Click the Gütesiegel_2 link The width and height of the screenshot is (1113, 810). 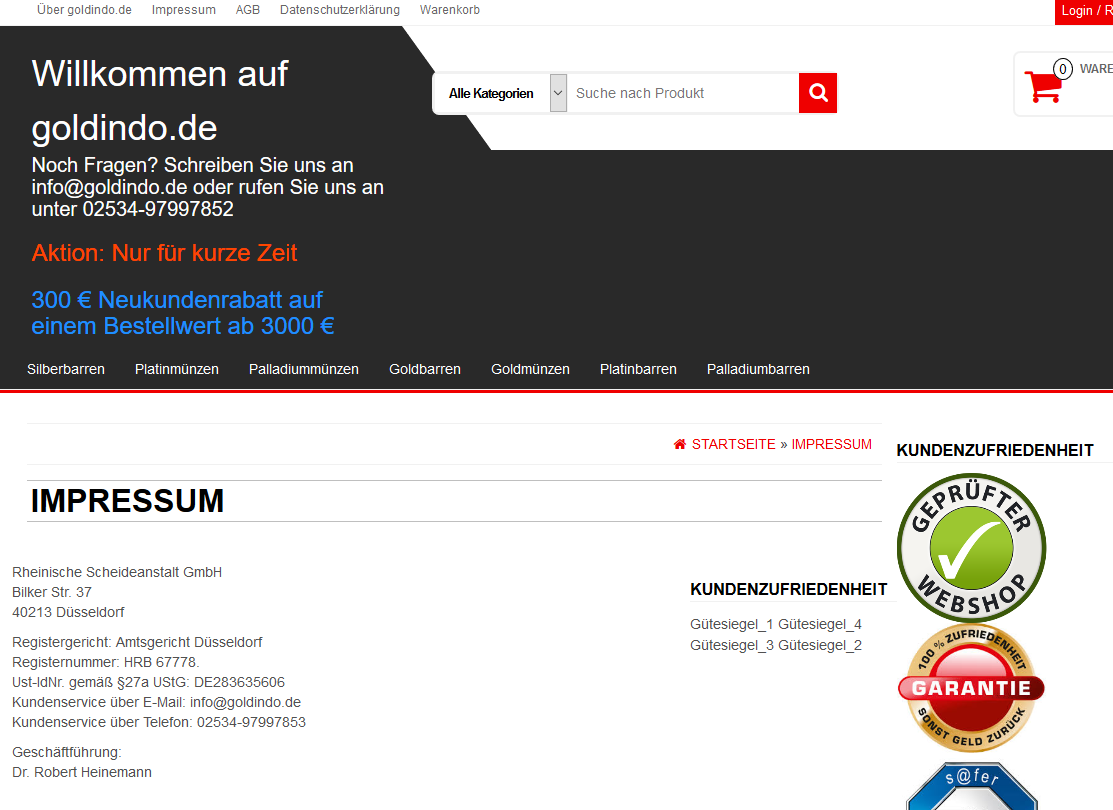click(820, 645)
